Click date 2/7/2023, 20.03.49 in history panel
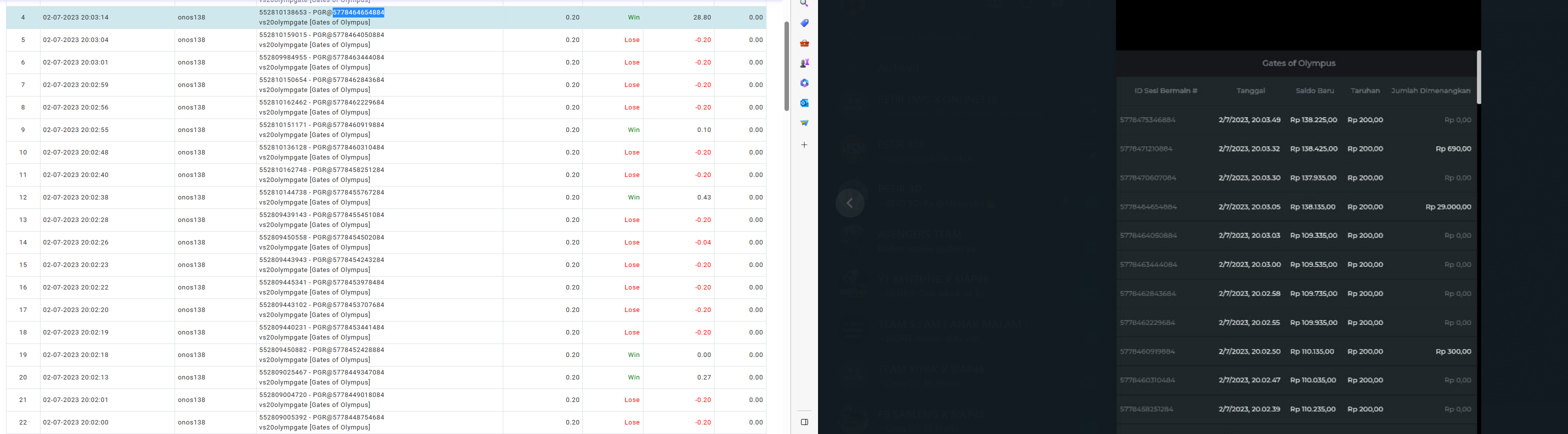 click(x=1249, y=120)
